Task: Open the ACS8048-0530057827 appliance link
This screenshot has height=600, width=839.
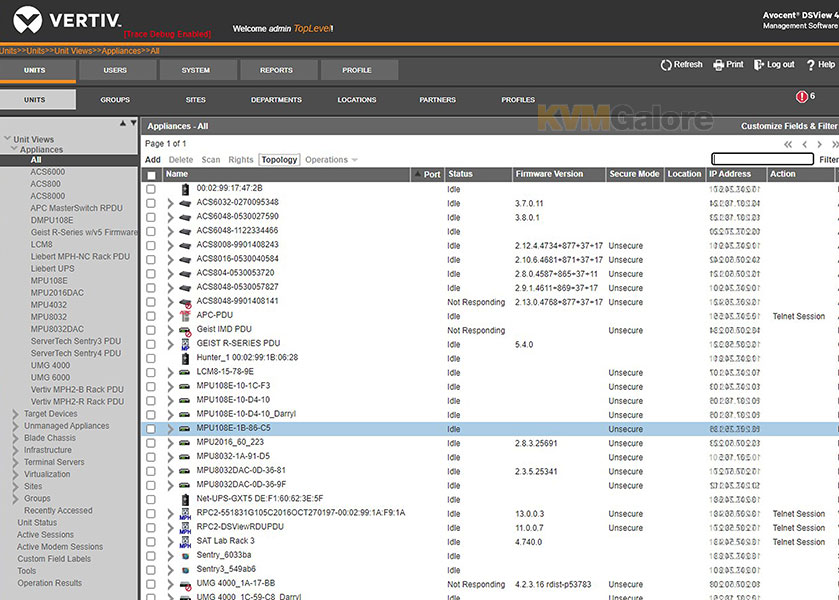Action: [238, 287]
